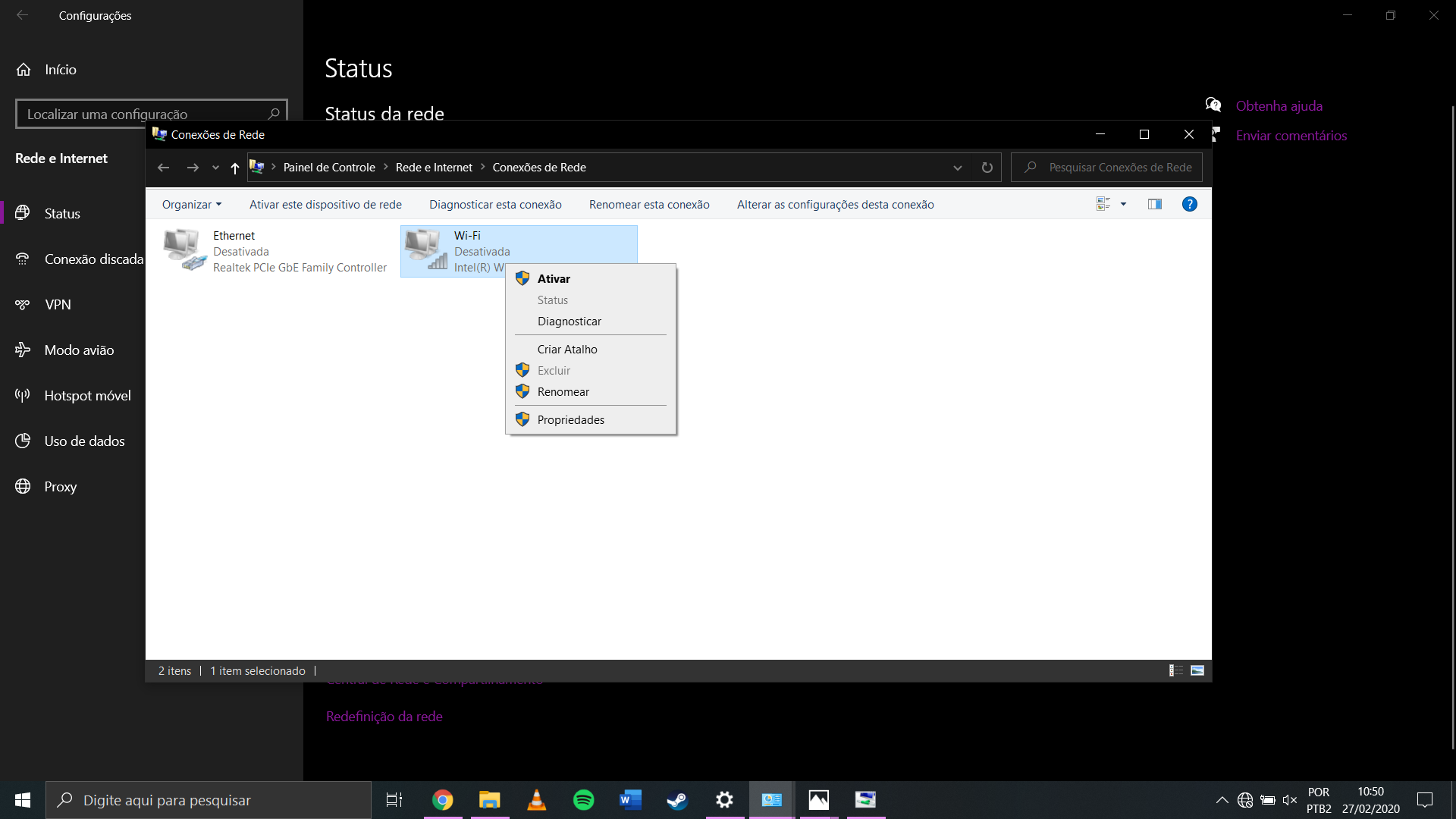Expand the Organizar dropdown menu

pyautogui.click(x=191, y=205)
